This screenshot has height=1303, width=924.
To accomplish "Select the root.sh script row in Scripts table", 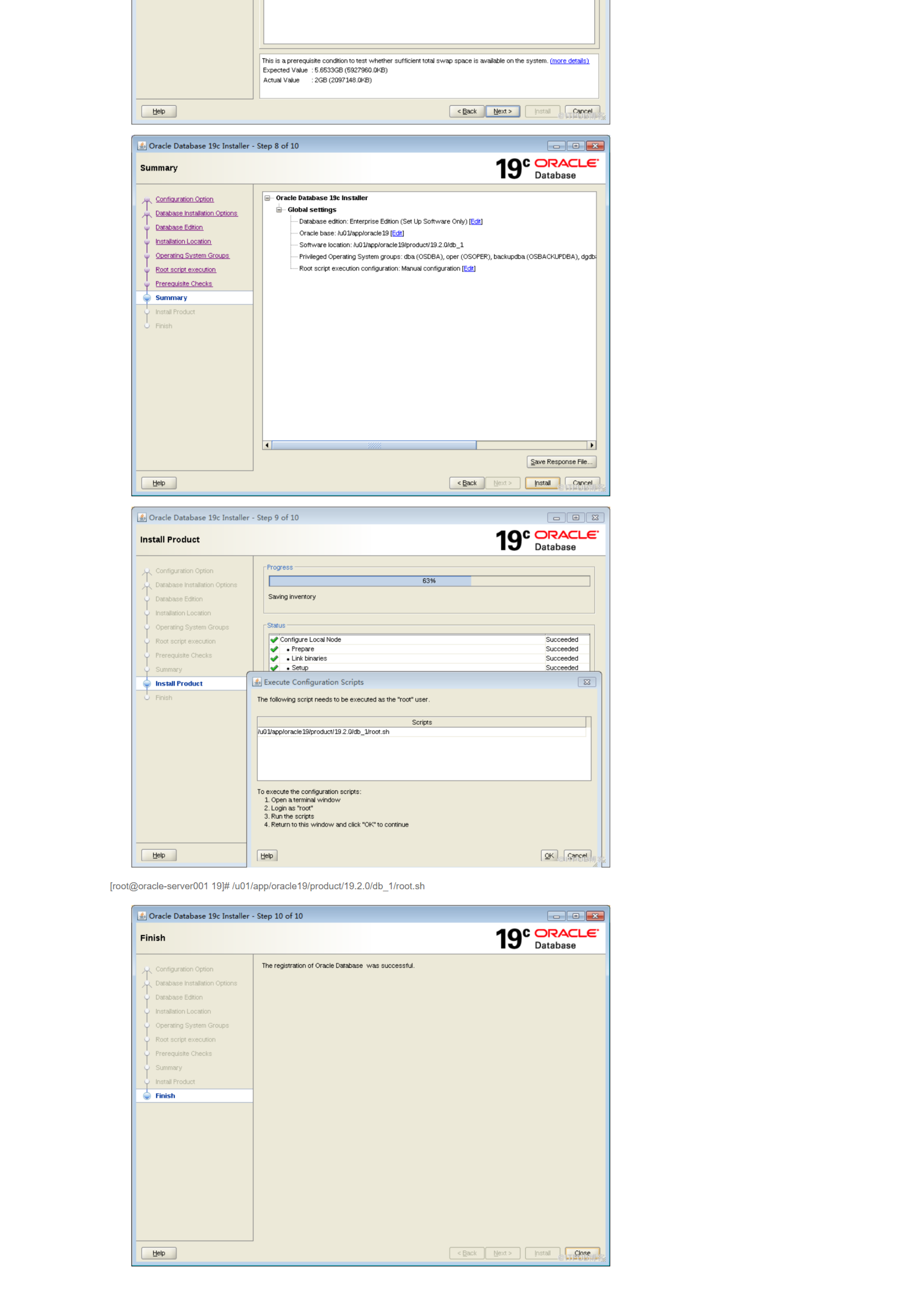I will point(422,731).
